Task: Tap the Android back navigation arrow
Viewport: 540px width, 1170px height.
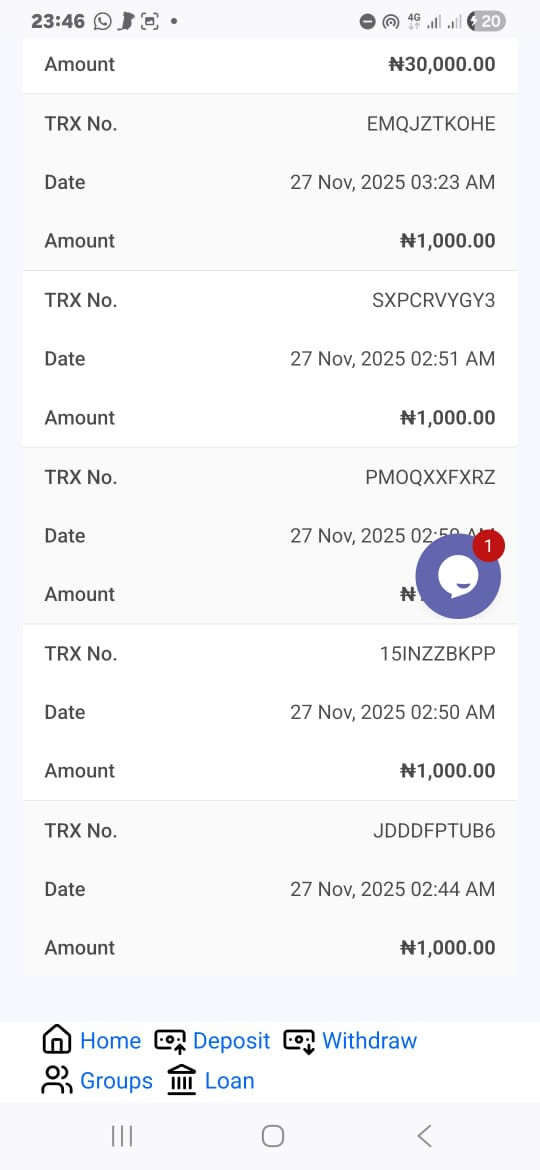Action: 424,1136
